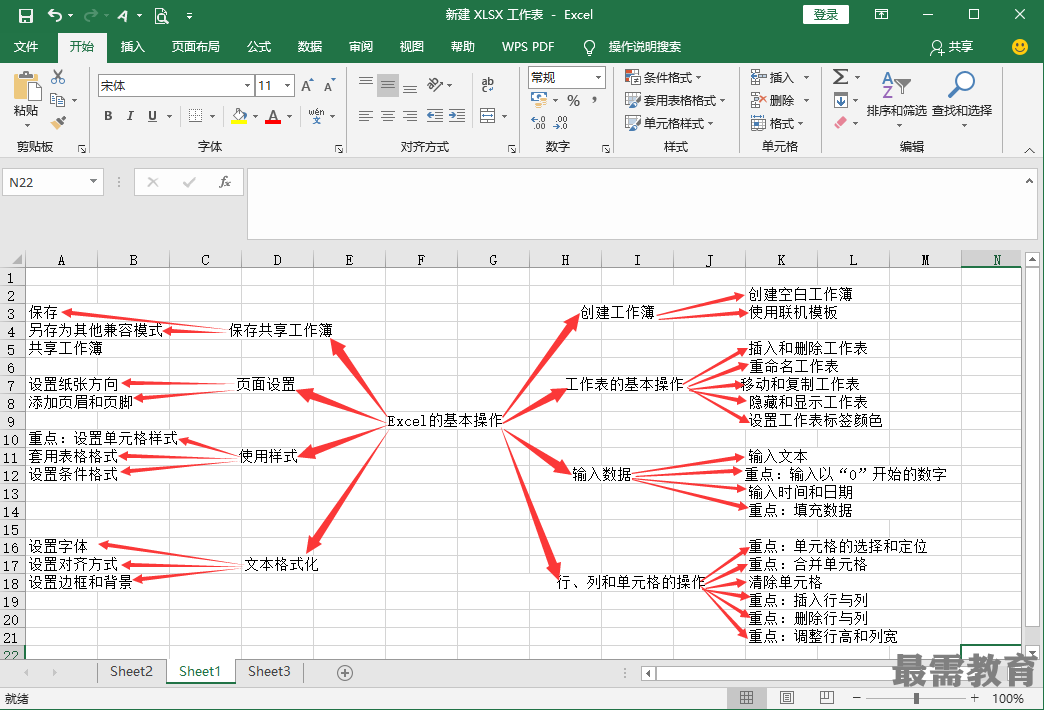The image size is (1044, 710).
Task: Click the Increase Decimal icon
Action: (x=539, y=123)
